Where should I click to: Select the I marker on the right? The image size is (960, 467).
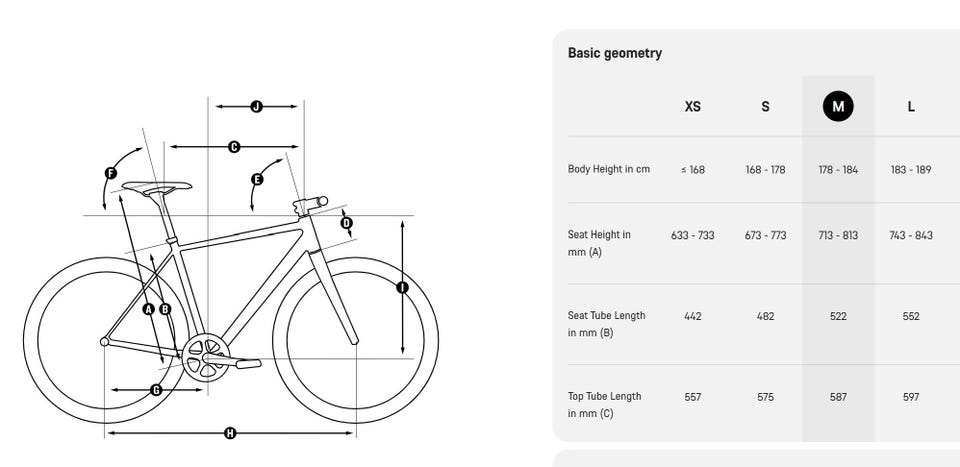(x=402, y=288)
